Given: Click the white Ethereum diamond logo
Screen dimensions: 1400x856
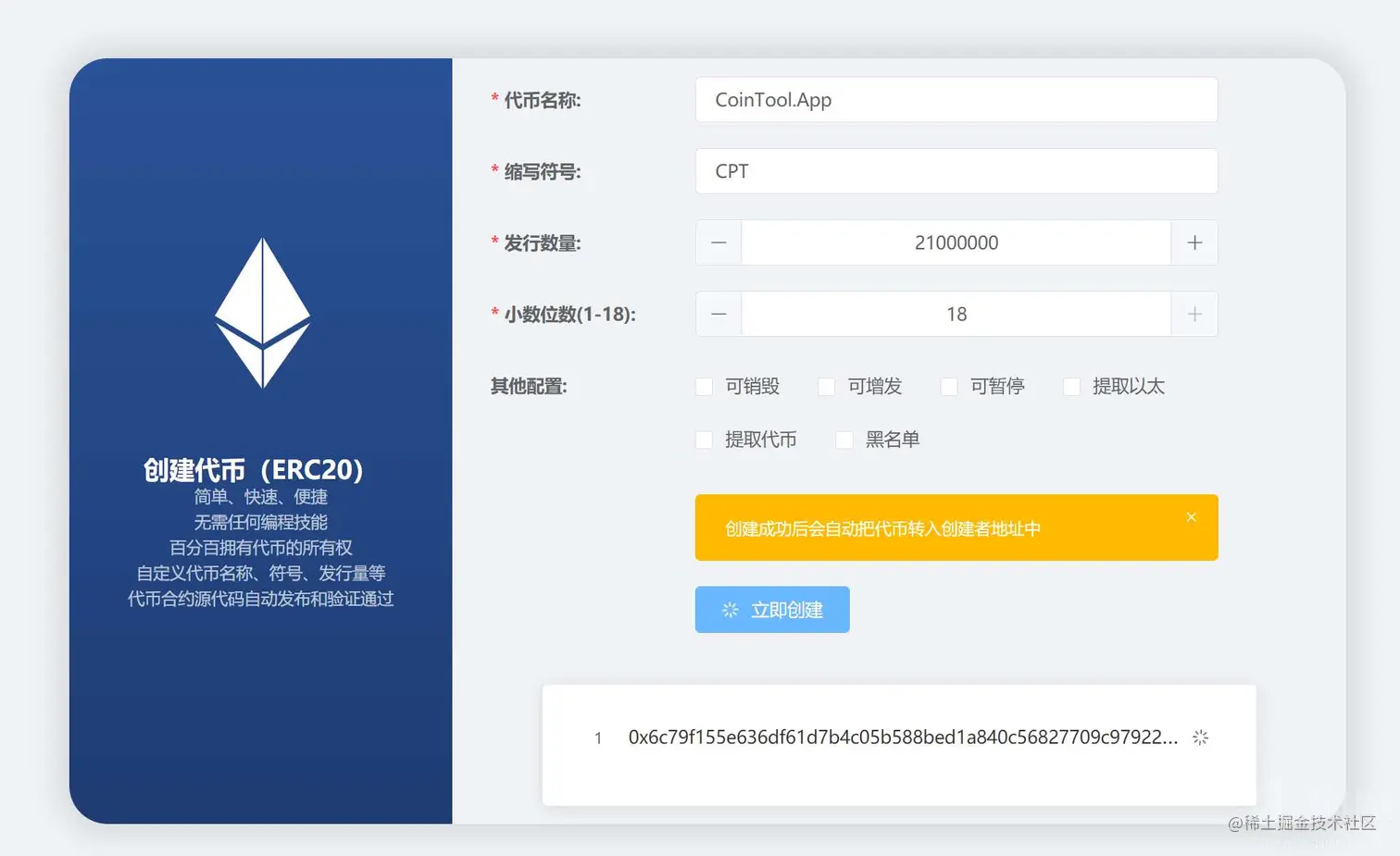Looking at the screenshot, I should coord(263,313).
